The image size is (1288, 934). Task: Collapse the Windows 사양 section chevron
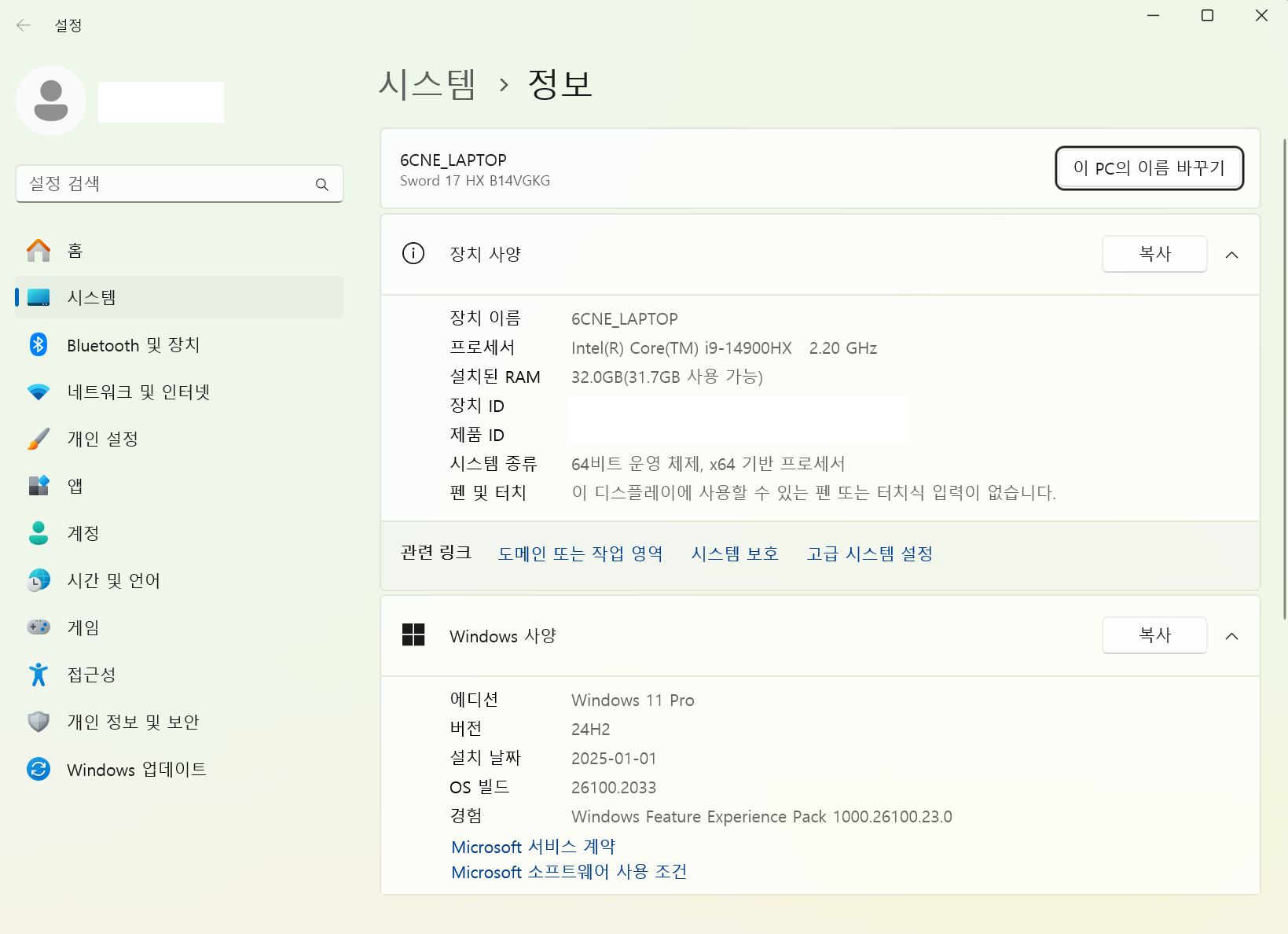pyautogui.click(x=1232, y=636)
